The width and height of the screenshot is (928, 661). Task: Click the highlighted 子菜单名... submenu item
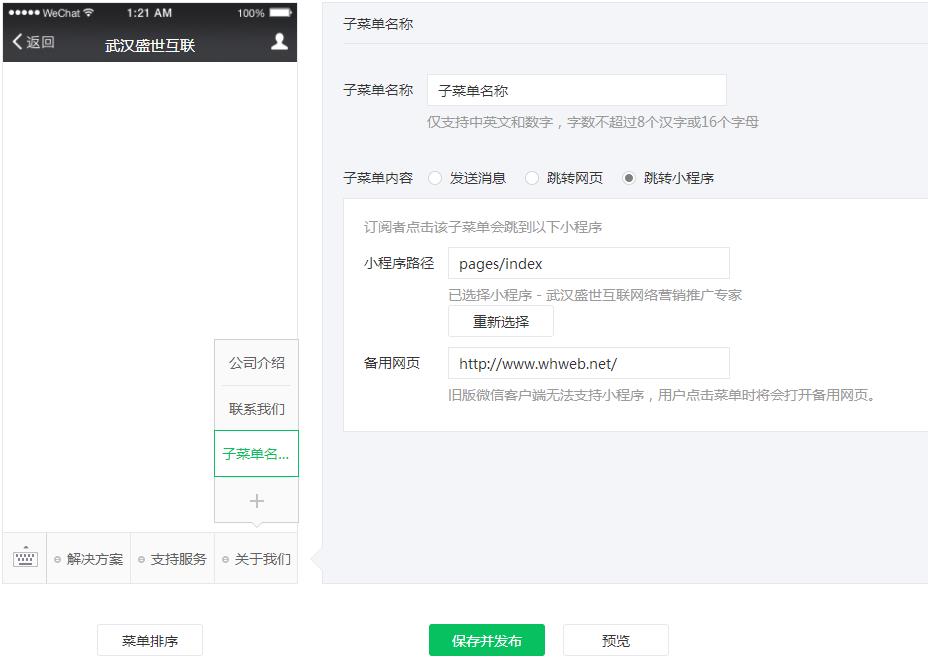click(x=256, y=454)
